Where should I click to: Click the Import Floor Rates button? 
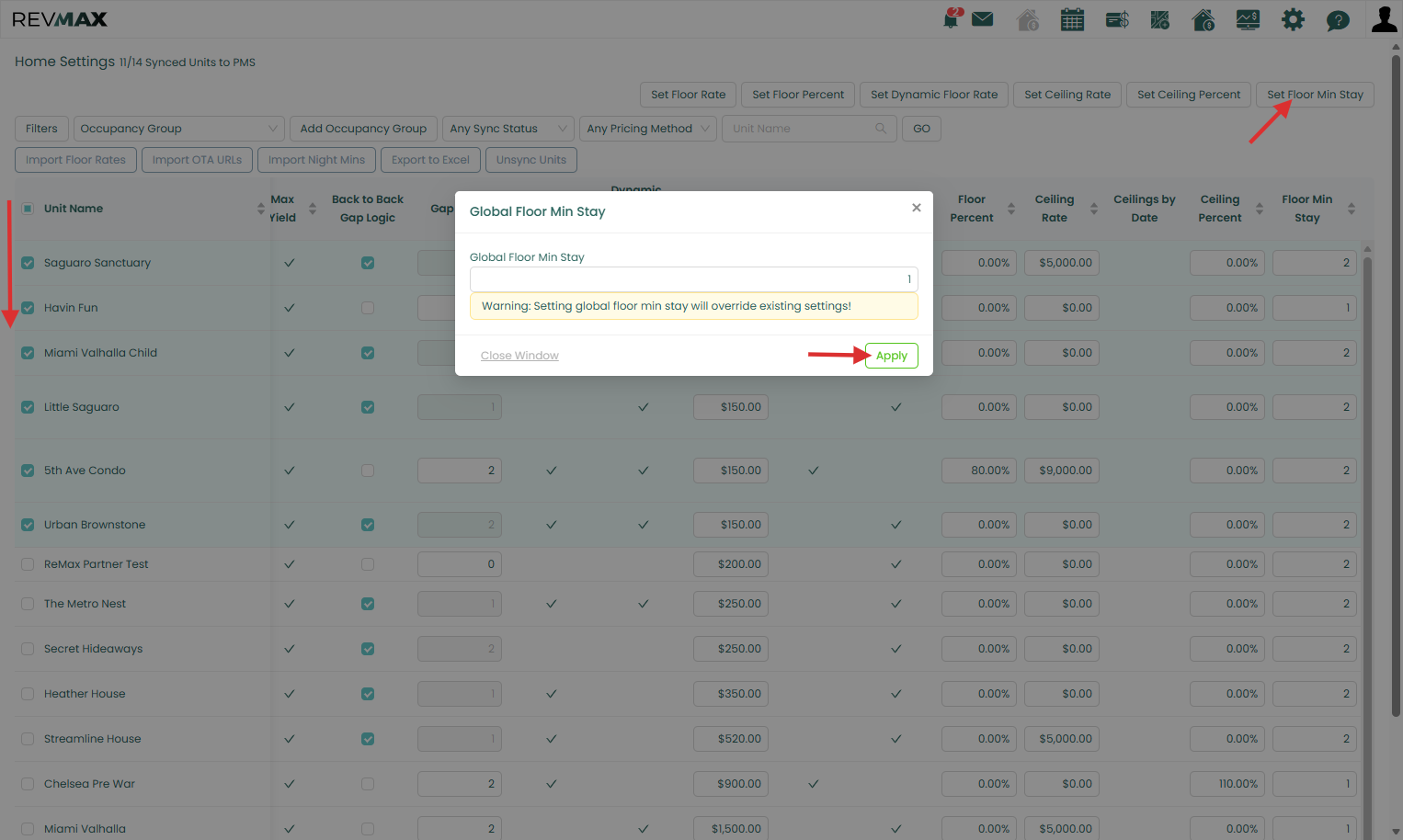click(75, 160)
